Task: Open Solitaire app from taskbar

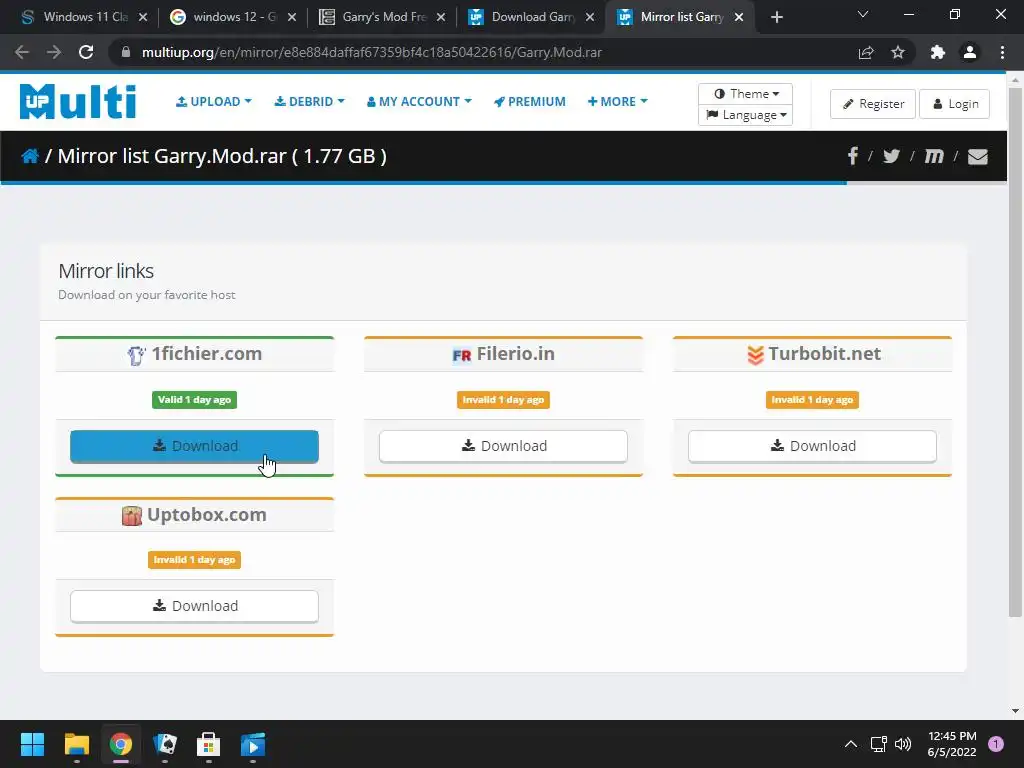Action: (165, 744)
